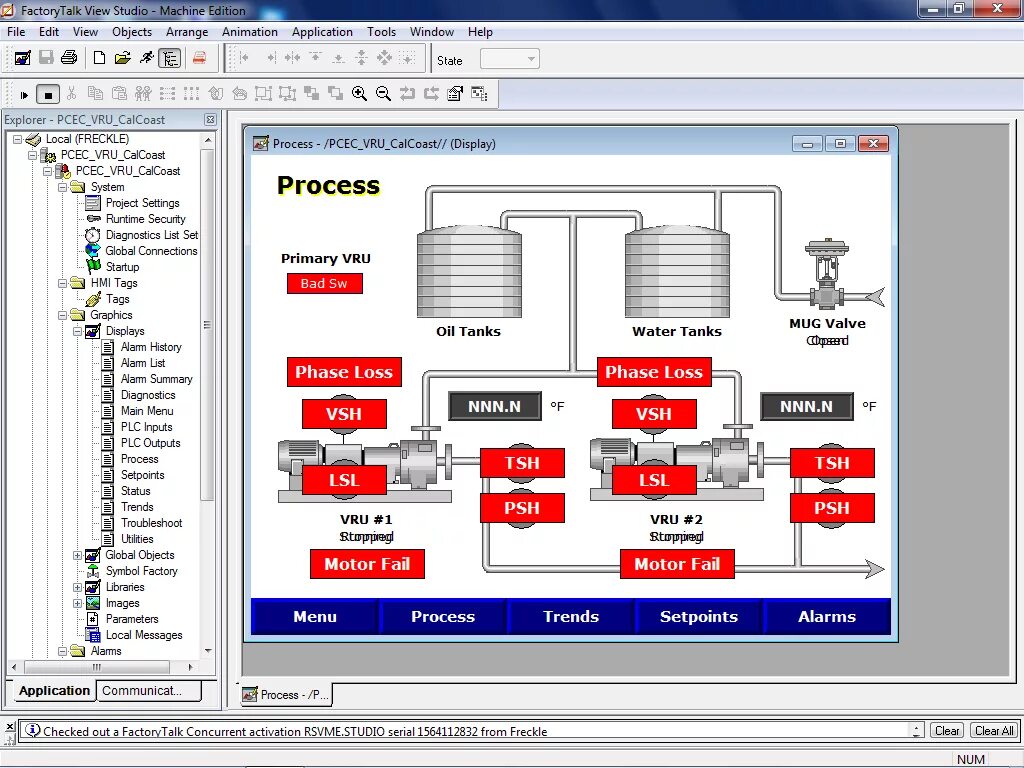Click the Align Right toolbar icon
The image size is (1024, 768).
[x=270, y=59]
